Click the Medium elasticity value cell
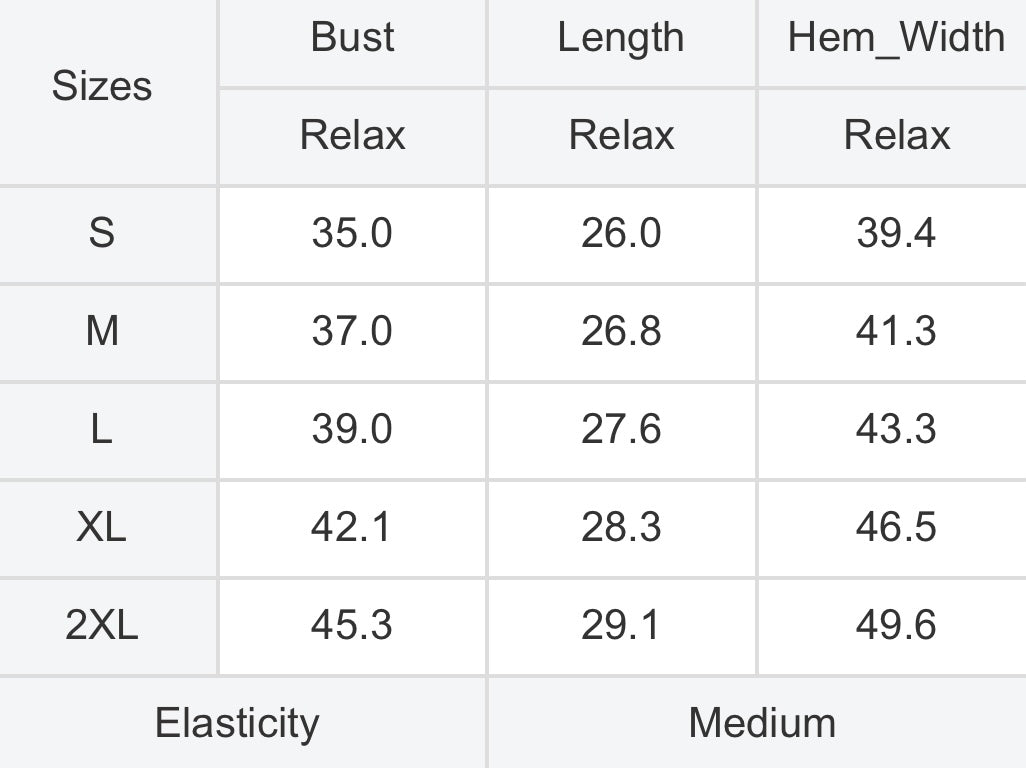 758,724
